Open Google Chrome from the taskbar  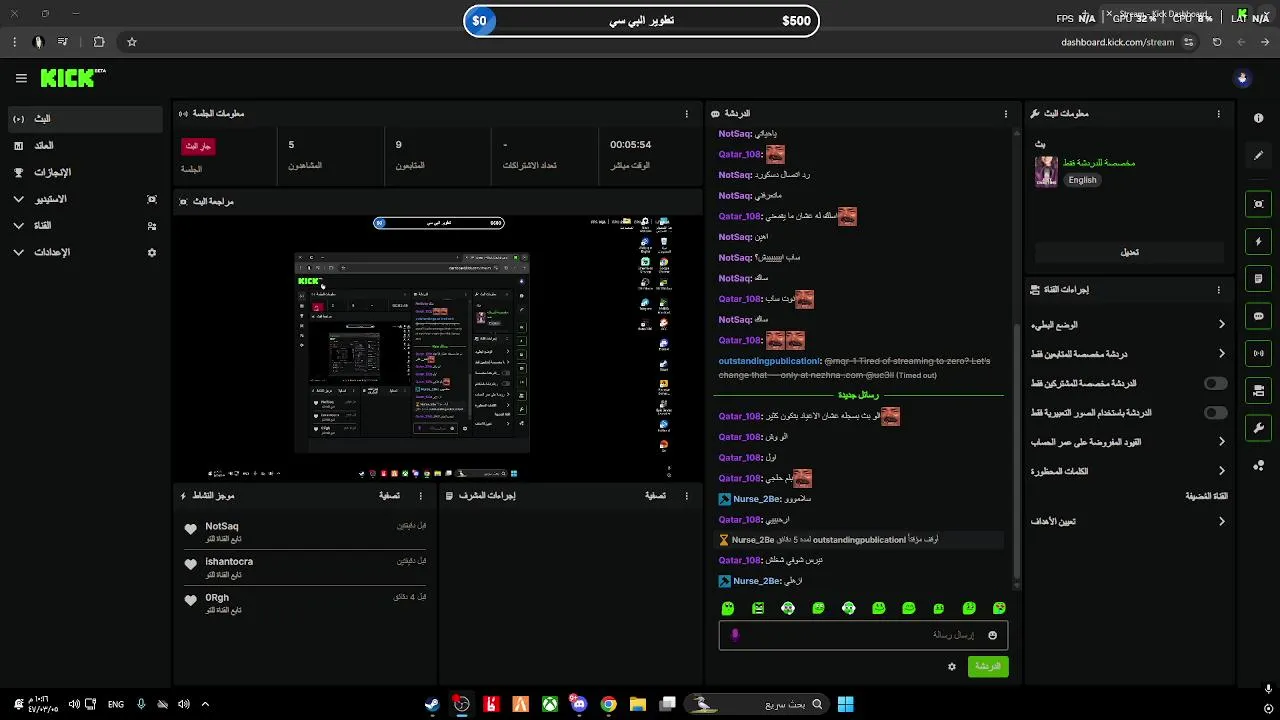[x=608, y=704]
